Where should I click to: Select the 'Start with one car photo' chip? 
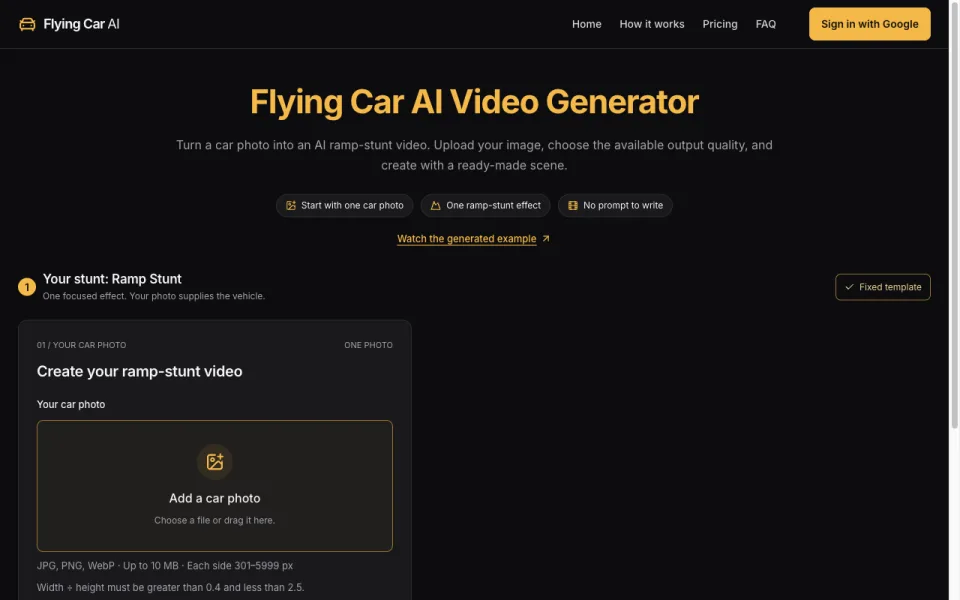pos(344,206)
